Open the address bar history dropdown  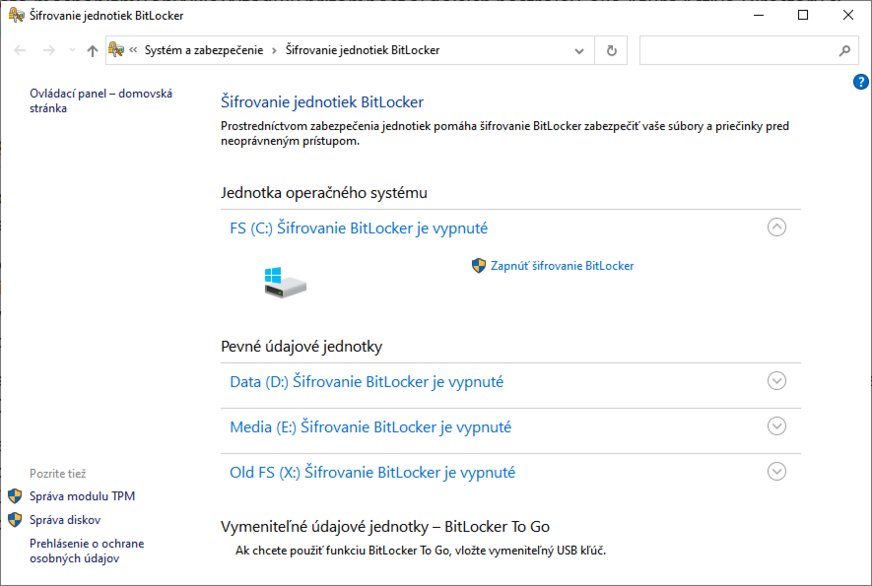579,50
